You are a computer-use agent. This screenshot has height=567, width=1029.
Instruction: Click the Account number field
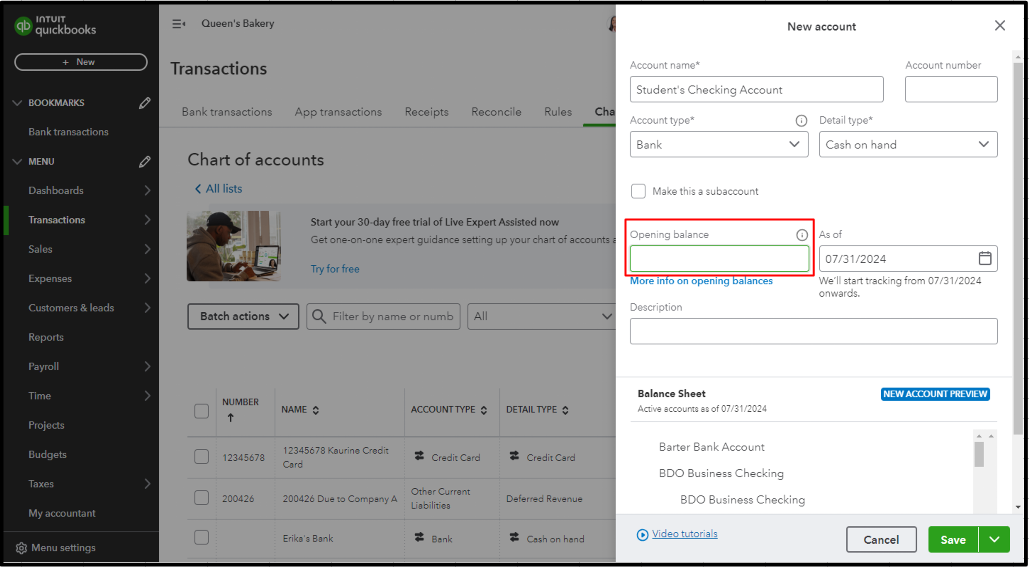pos(951,89)
